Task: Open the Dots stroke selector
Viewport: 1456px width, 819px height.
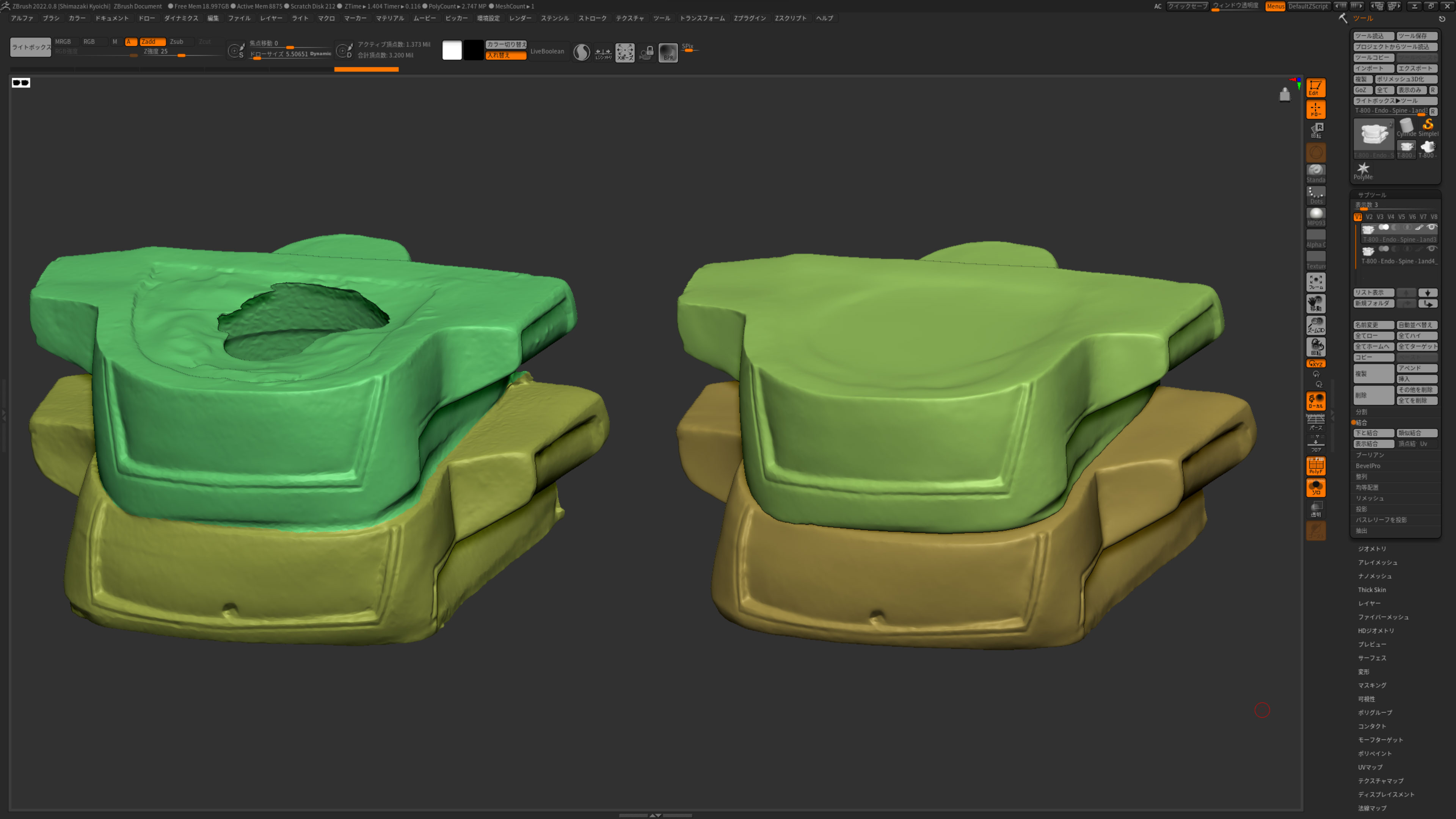Action: click(x=1315, y=195)
